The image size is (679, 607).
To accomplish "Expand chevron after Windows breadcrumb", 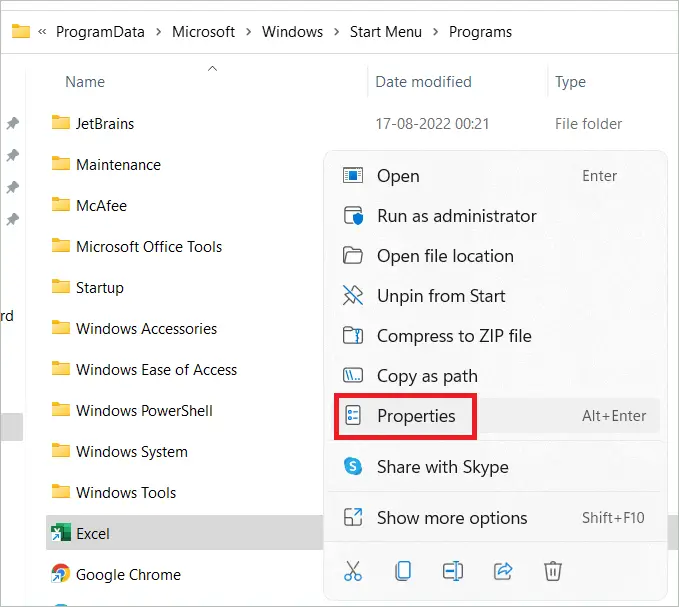I will (336, 32).
